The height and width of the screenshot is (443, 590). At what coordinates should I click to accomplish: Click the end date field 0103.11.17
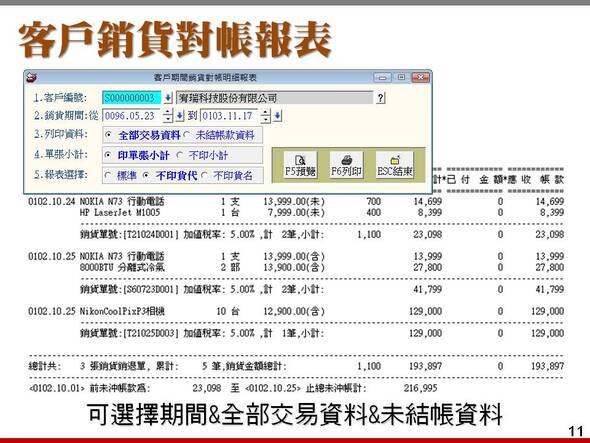(230, 116)
